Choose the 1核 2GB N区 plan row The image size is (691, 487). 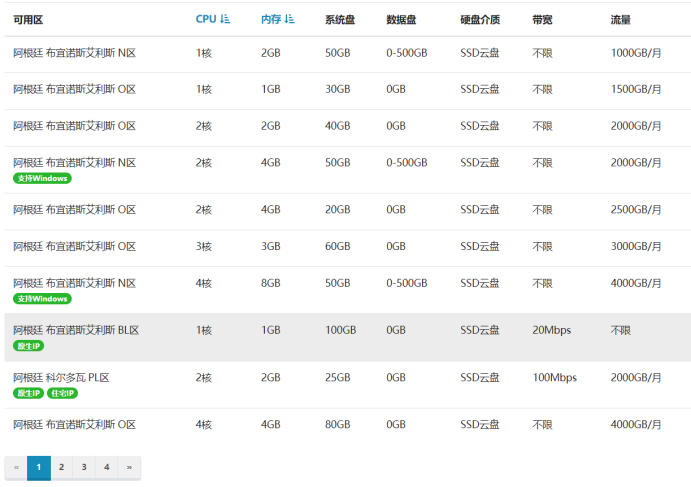tap(348, 54)
